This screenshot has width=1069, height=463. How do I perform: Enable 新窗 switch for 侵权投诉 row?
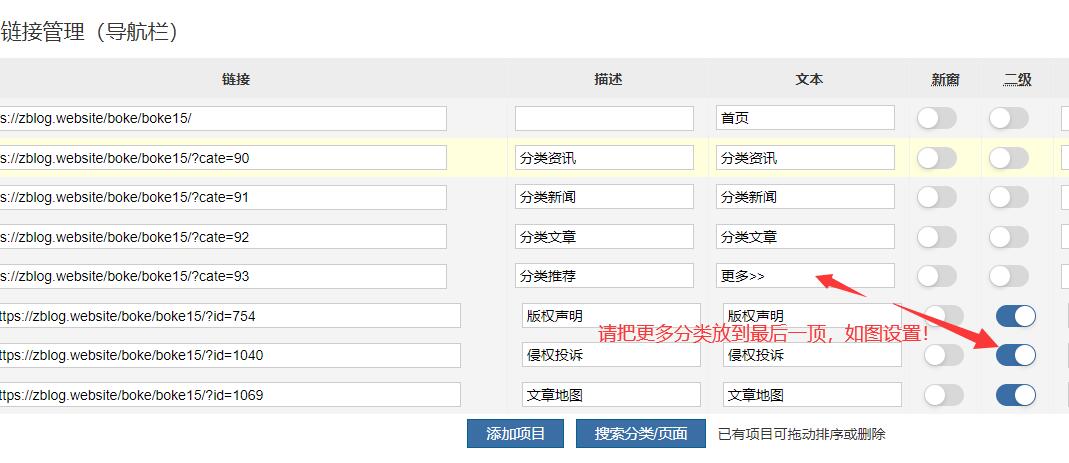pyautogui.click(x=944, y=355)
